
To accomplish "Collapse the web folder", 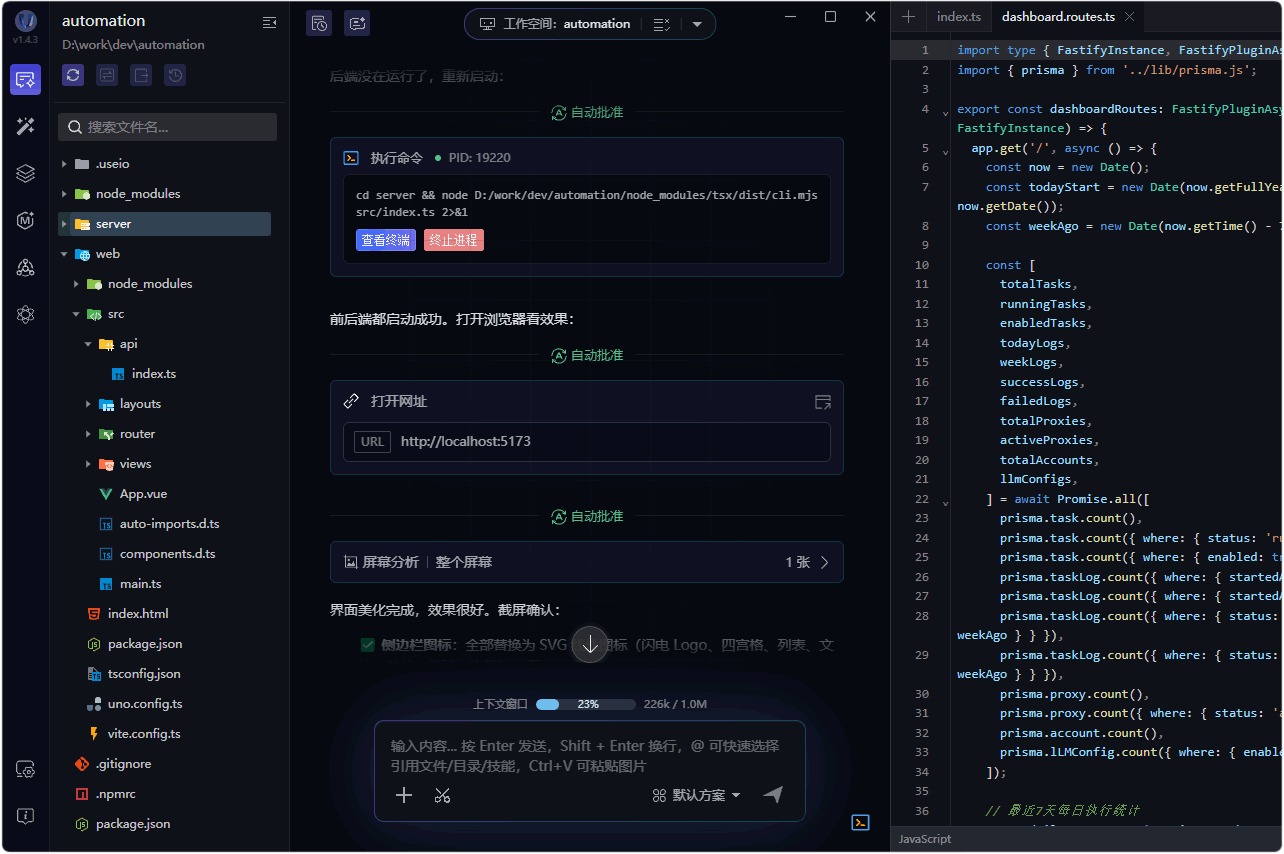I will (64, 254).
